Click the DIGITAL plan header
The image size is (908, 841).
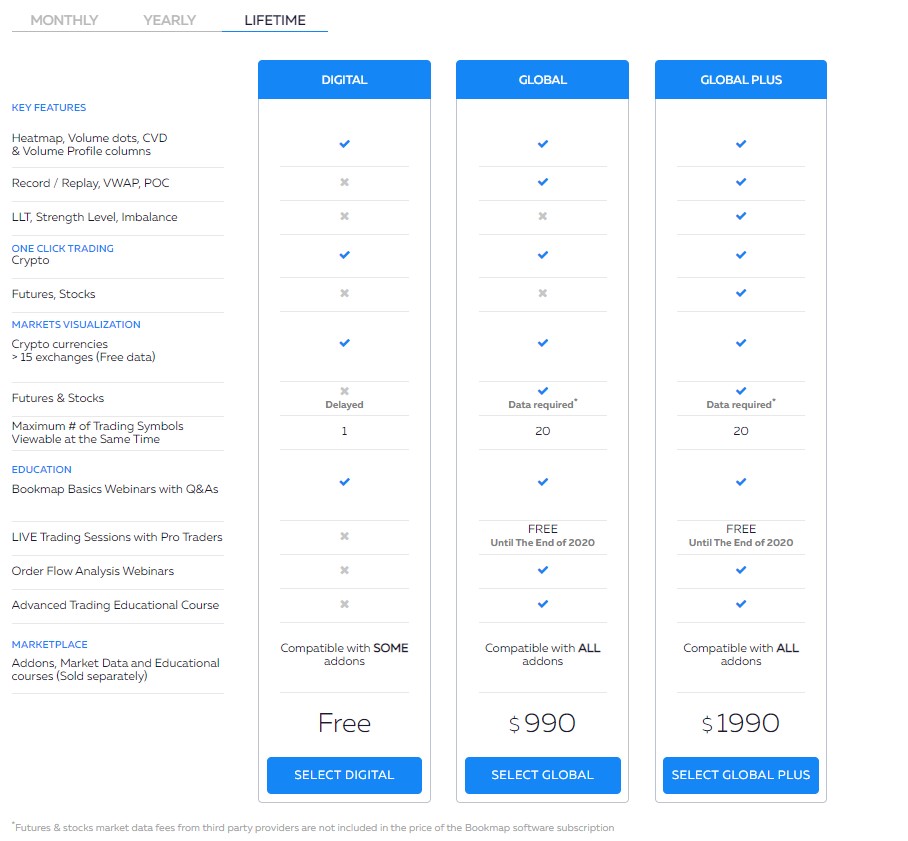click(x=345, y=79)
